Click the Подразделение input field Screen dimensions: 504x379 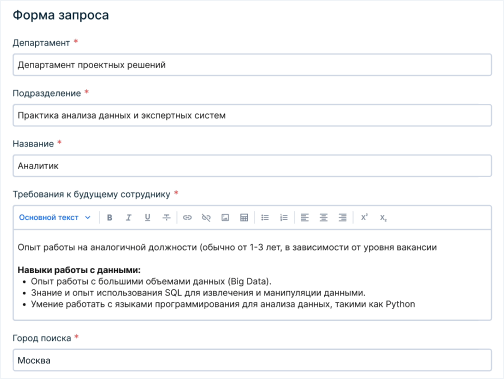[x=252, y=115]
